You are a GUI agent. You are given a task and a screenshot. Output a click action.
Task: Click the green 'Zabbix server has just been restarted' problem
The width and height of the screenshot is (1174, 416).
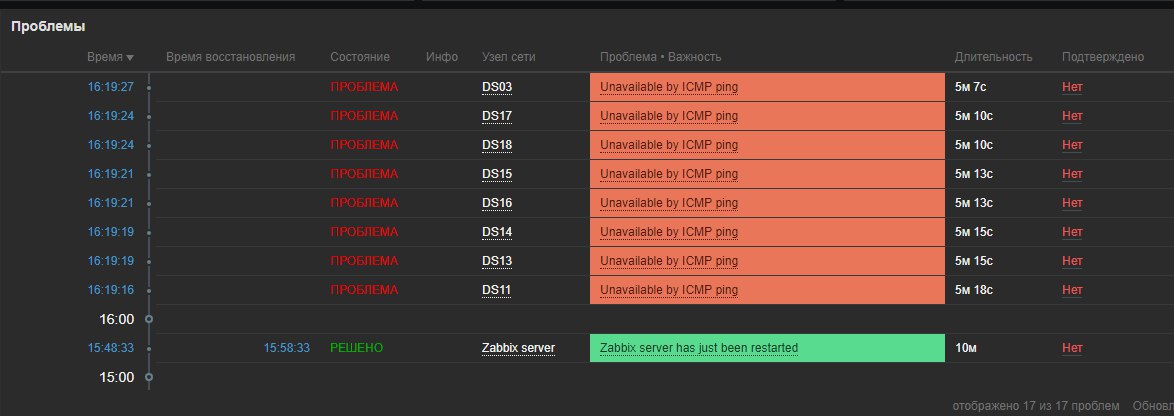click(698, 348)
